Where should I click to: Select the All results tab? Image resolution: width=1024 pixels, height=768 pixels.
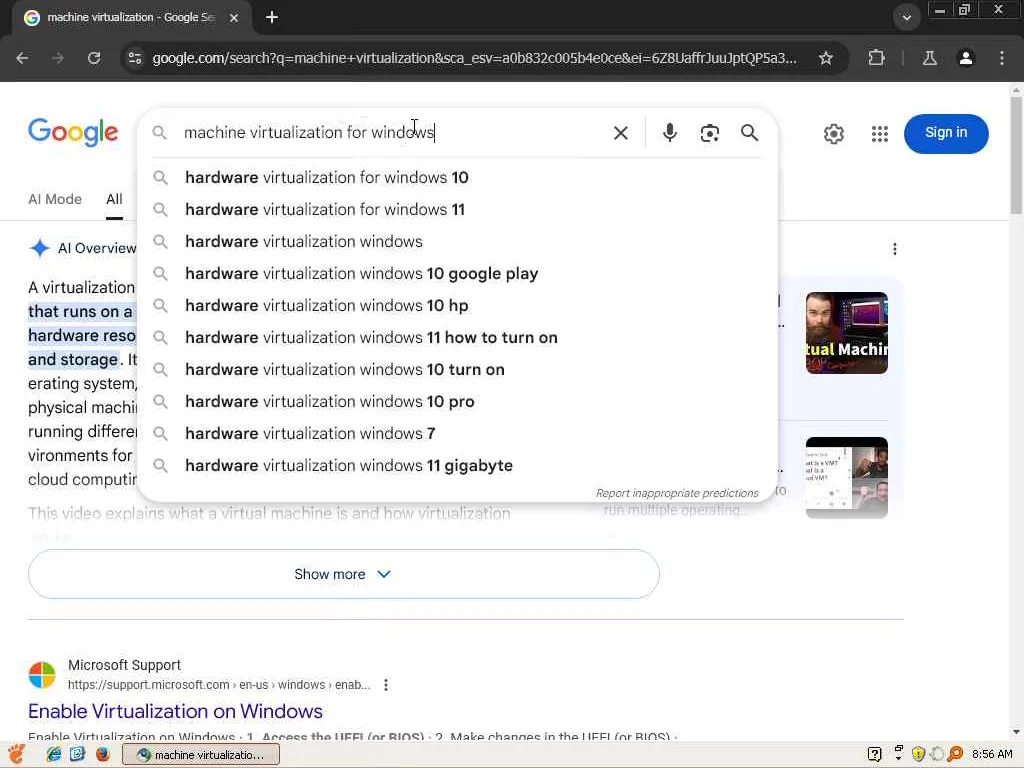pos(114,199)
